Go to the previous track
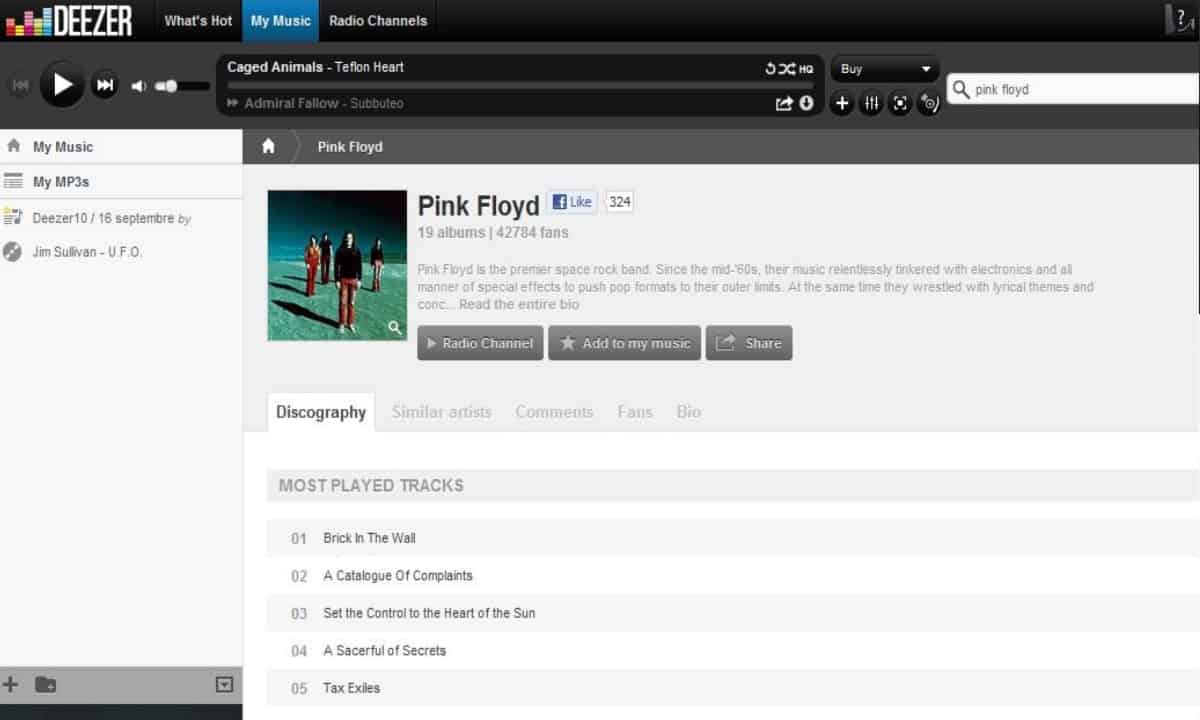 [x=20, y=86]
